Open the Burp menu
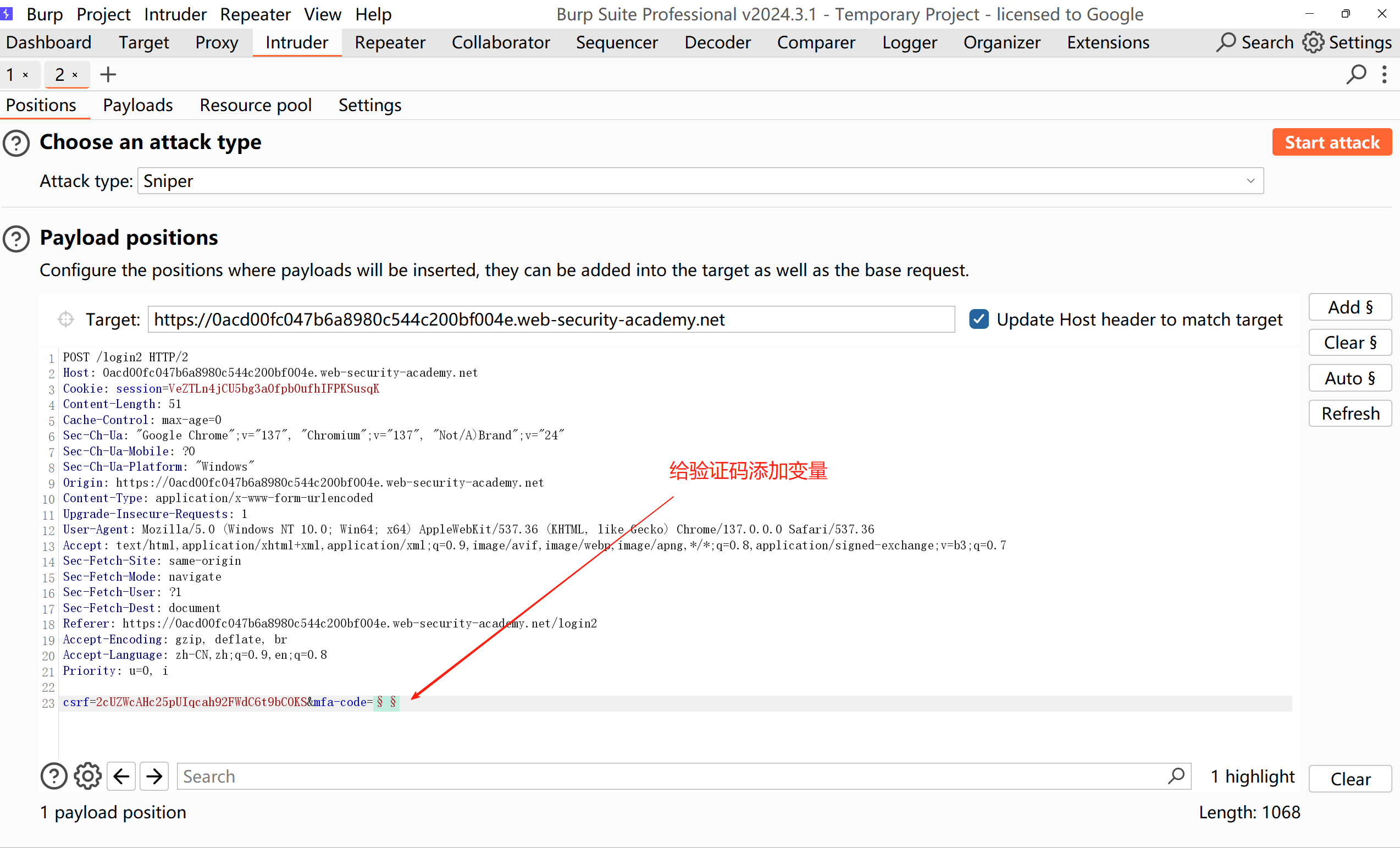 (45, 14)
